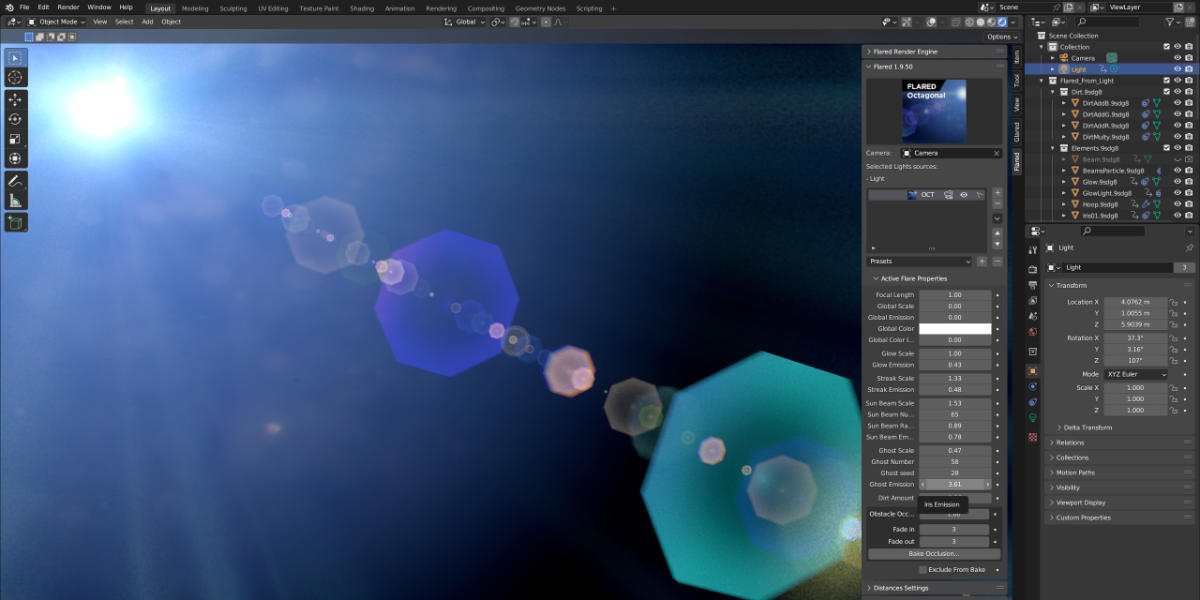
Task: Open the Object Properties tab in the Properties editor
Action: coord(1034,372)
